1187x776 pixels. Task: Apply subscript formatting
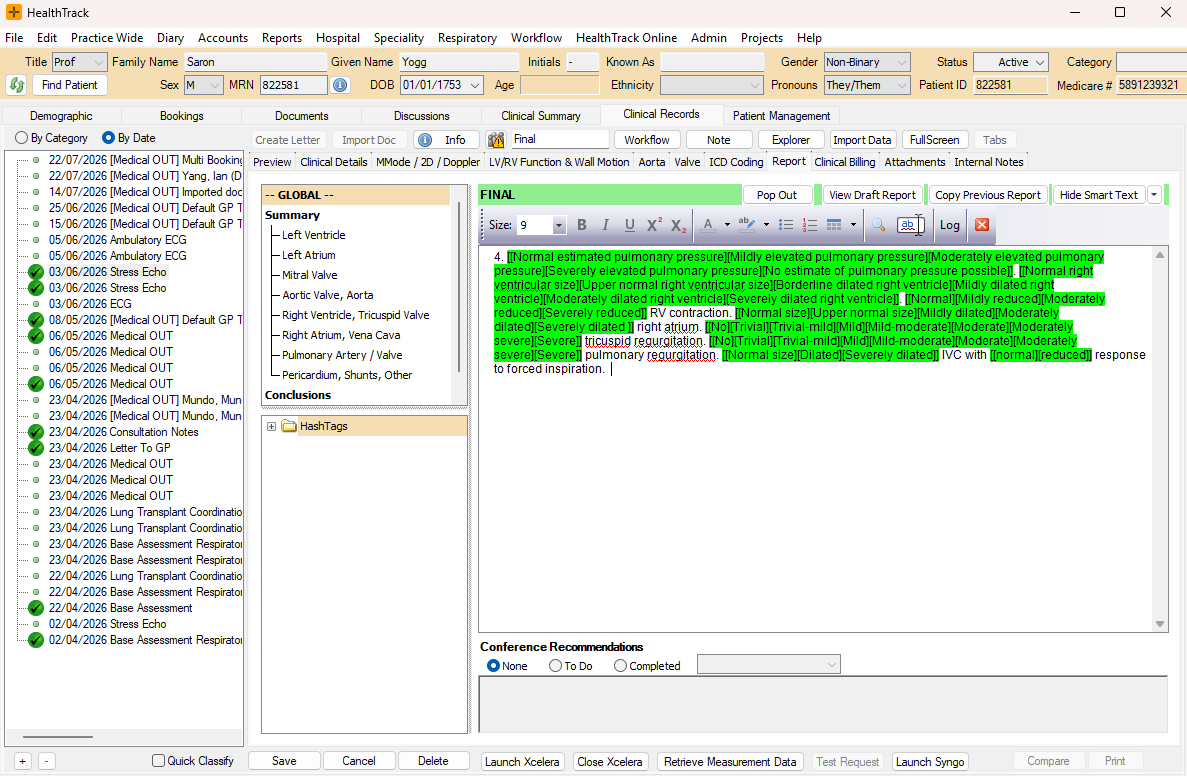678,225
